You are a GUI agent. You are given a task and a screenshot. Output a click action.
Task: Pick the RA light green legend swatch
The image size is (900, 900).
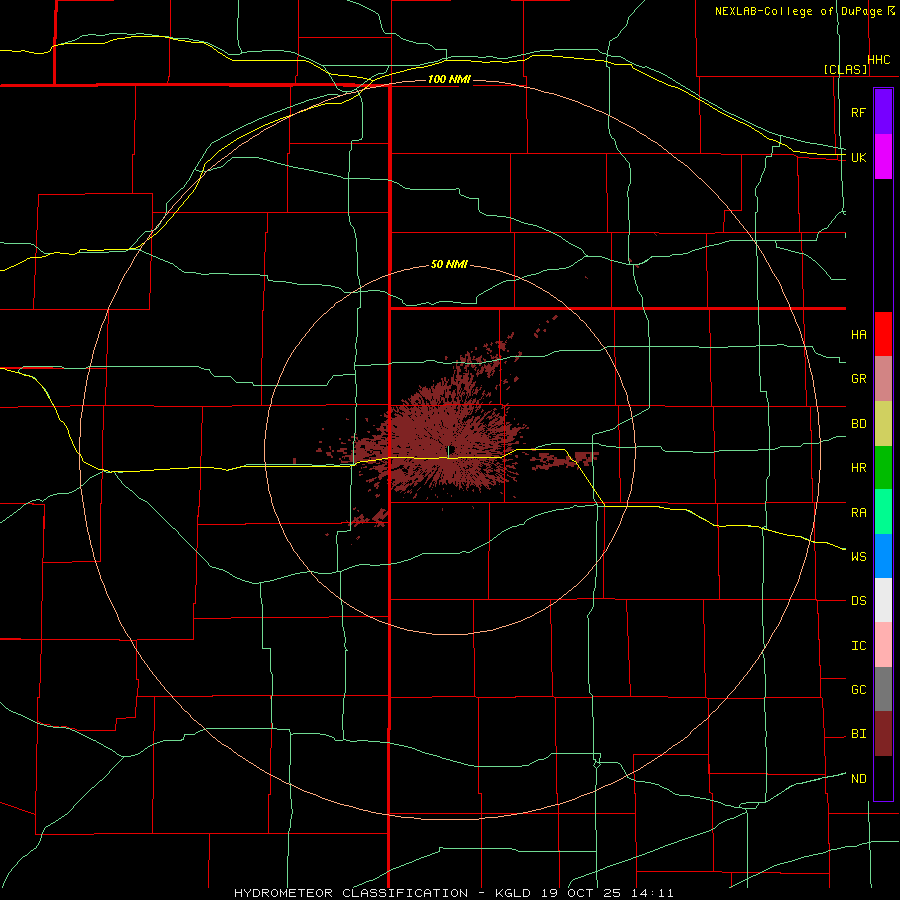pos(883,512)
